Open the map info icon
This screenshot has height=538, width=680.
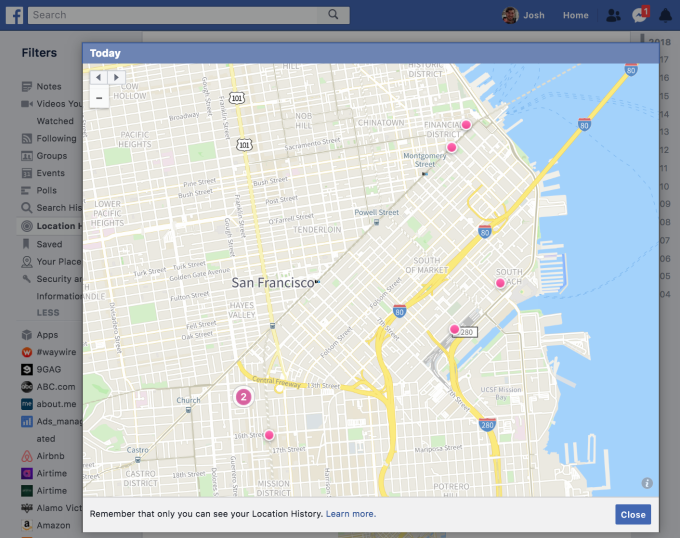click(x=647, y=483)
